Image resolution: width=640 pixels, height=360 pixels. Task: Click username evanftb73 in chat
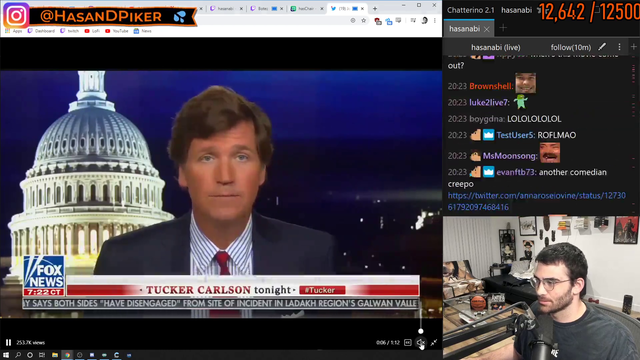[516, 172]
